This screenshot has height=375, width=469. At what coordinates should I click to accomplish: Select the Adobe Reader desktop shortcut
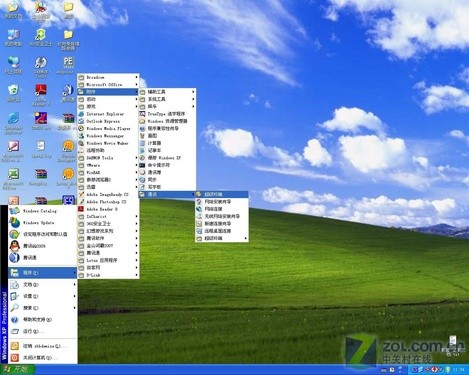pos(41,95)
